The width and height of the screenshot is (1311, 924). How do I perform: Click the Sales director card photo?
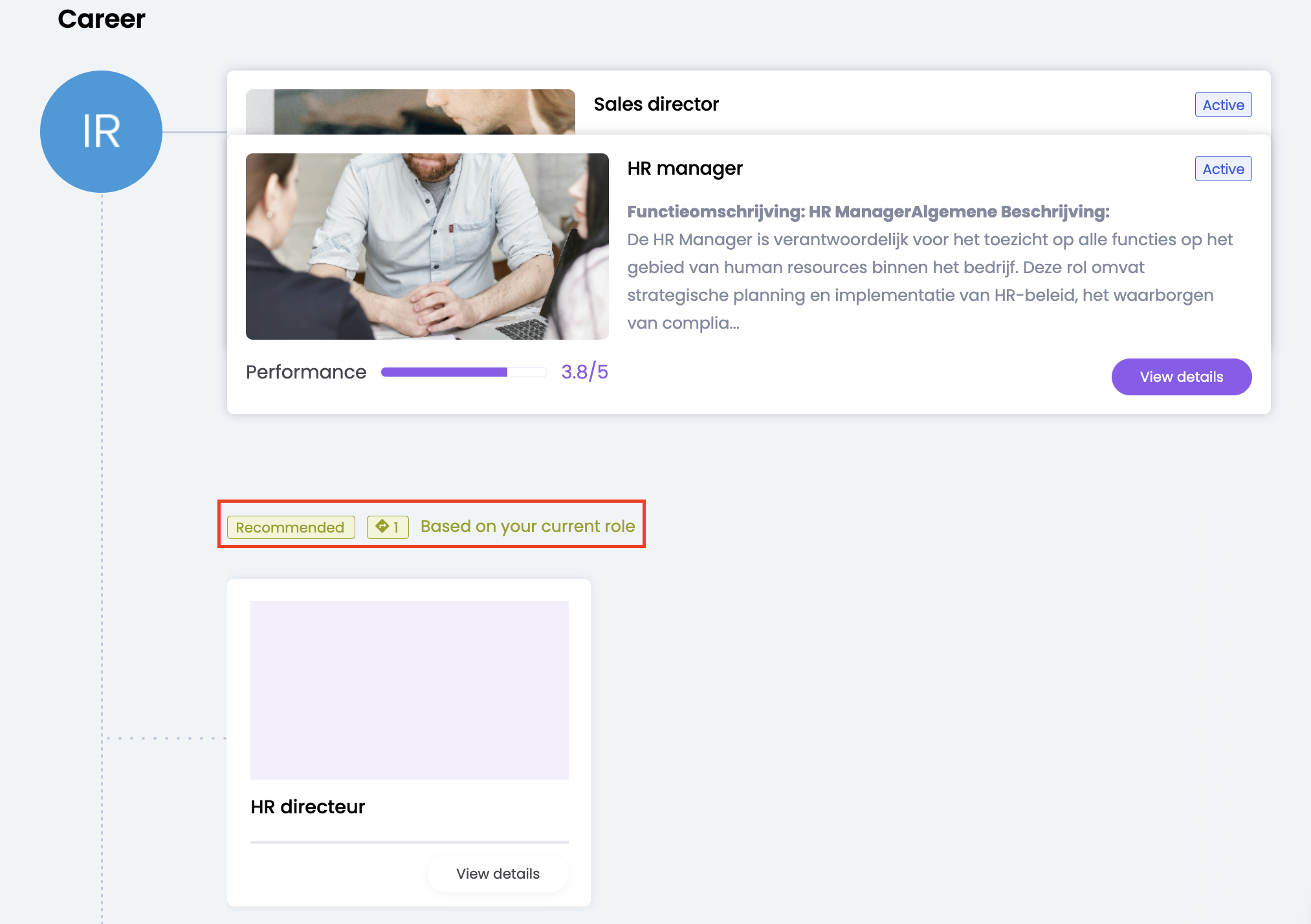(x=410, y=112)
